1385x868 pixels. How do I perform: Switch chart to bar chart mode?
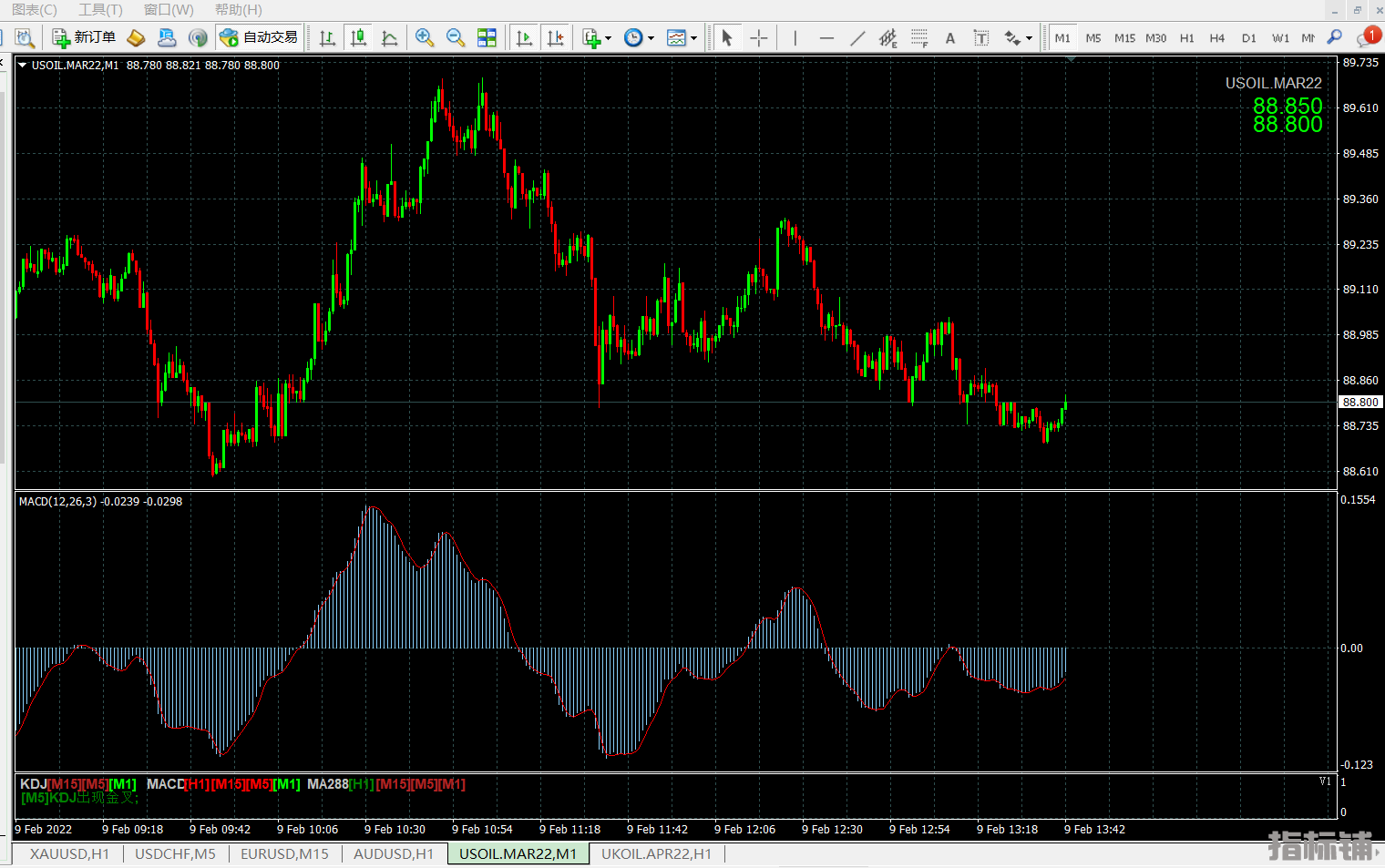pos(327,37)
